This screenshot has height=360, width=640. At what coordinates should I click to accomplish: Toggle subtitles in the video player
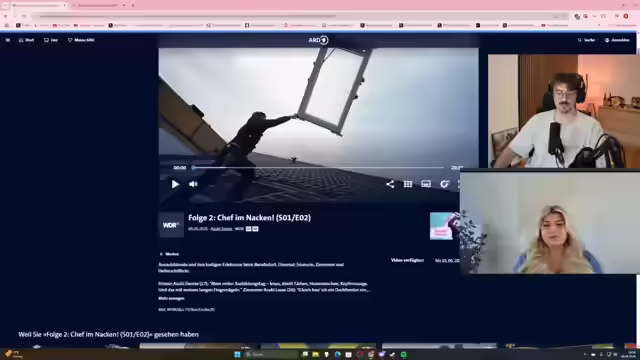pyautogui.click(x=426, y=184)
